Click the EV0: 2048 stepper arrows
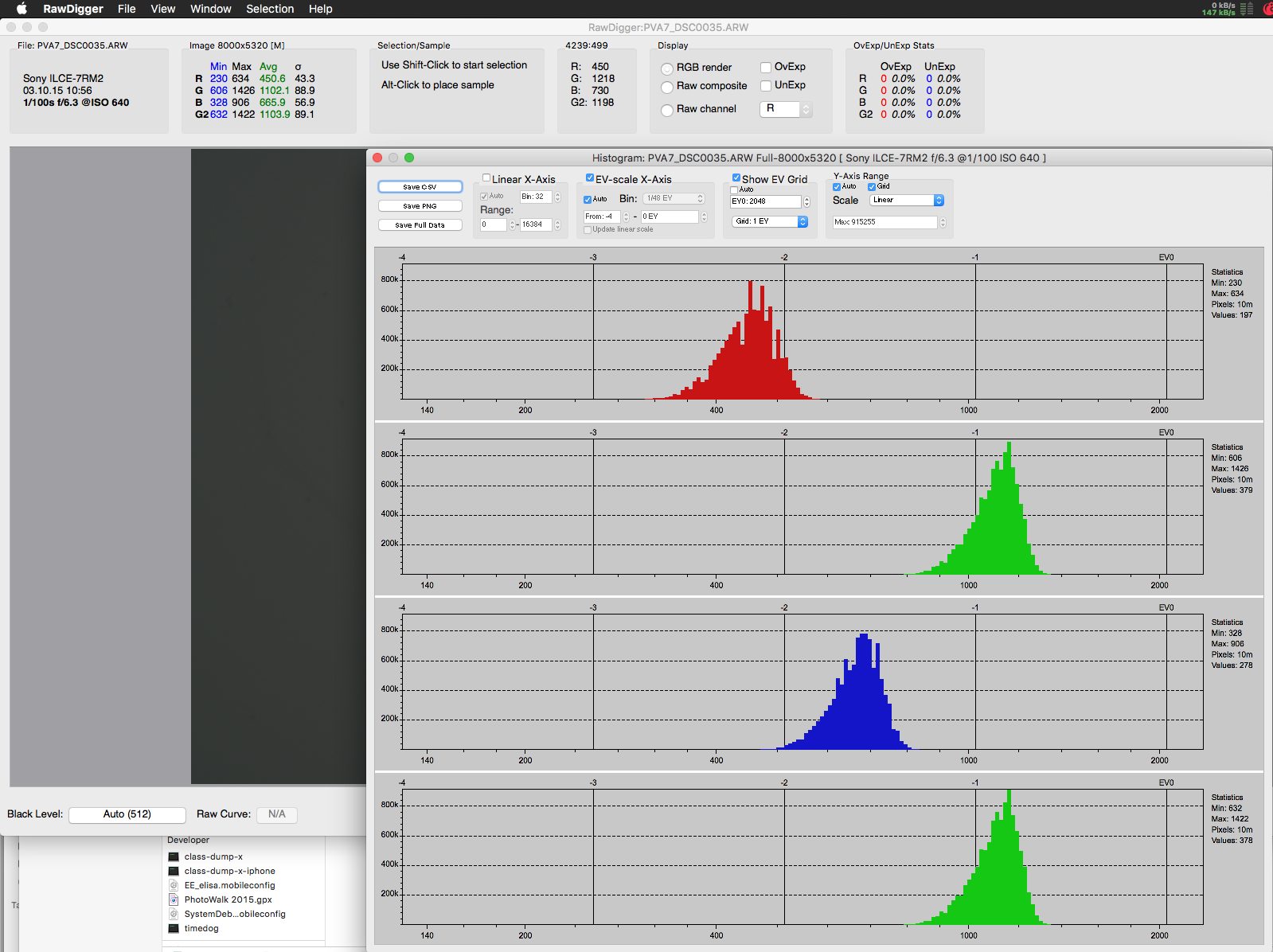The height and width of the screenshot is (952, 1273). [806, 201]
